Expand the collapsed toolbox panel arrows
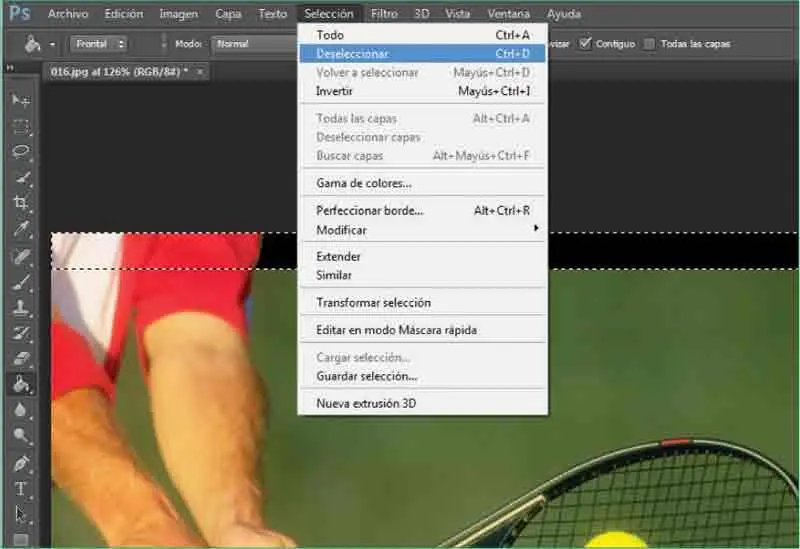 click(10, 67)
